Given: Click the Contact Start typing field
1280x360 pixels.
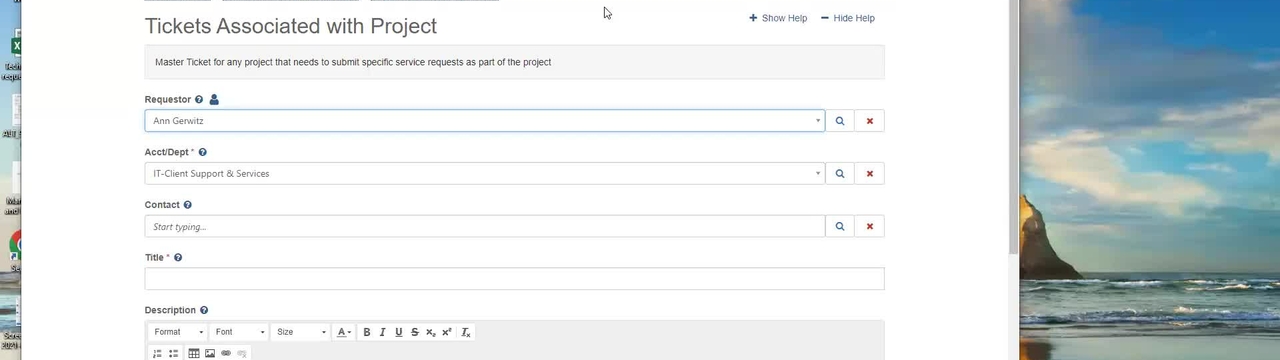Looking at the screenshot, I should pyautogui.click(x=484, y=227).
